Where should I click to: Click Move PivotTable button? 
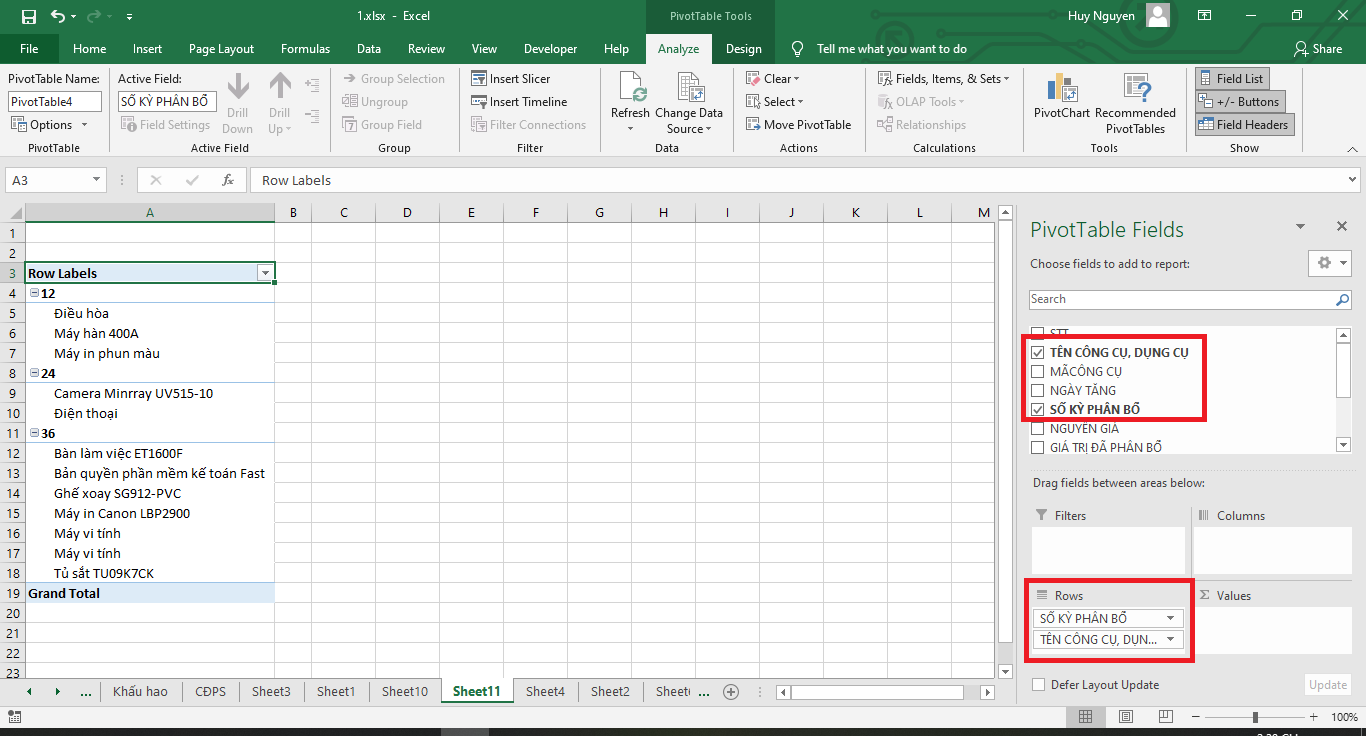click(798, 125)
